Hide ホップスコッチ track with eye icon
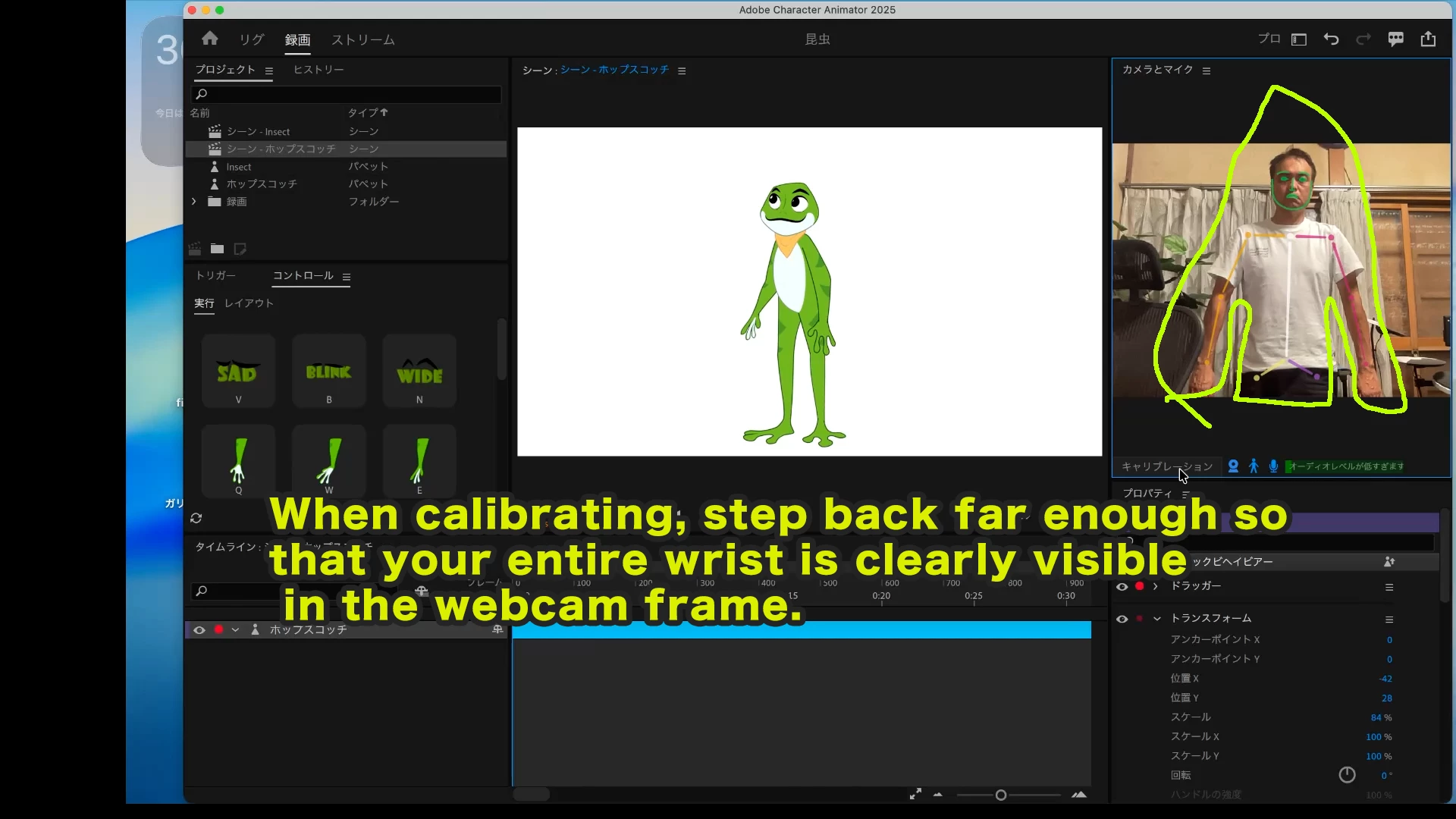This screenshot has width=1456, height=819. 199,630
